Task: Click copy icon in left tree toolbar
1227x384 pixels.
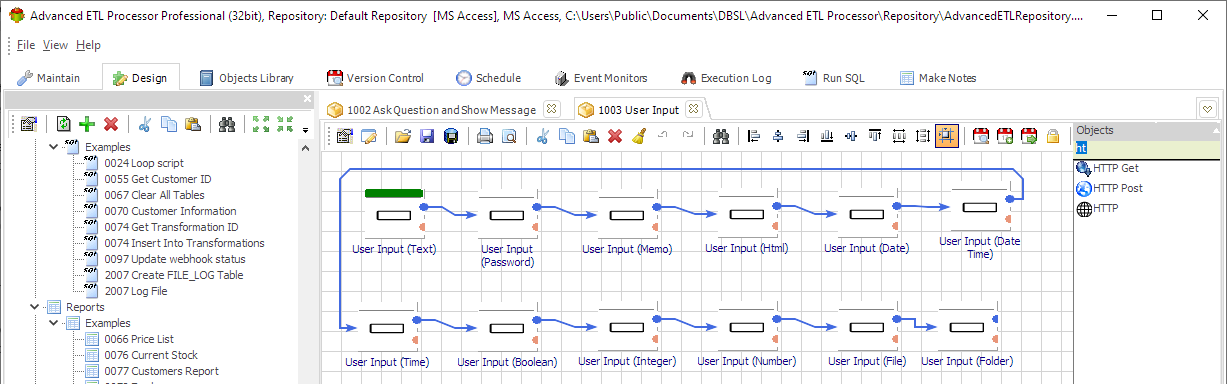Action: 169,124
